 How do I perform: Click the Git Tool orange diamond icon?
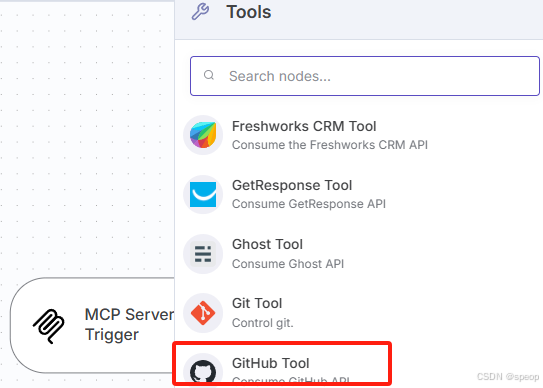(203, 313)
